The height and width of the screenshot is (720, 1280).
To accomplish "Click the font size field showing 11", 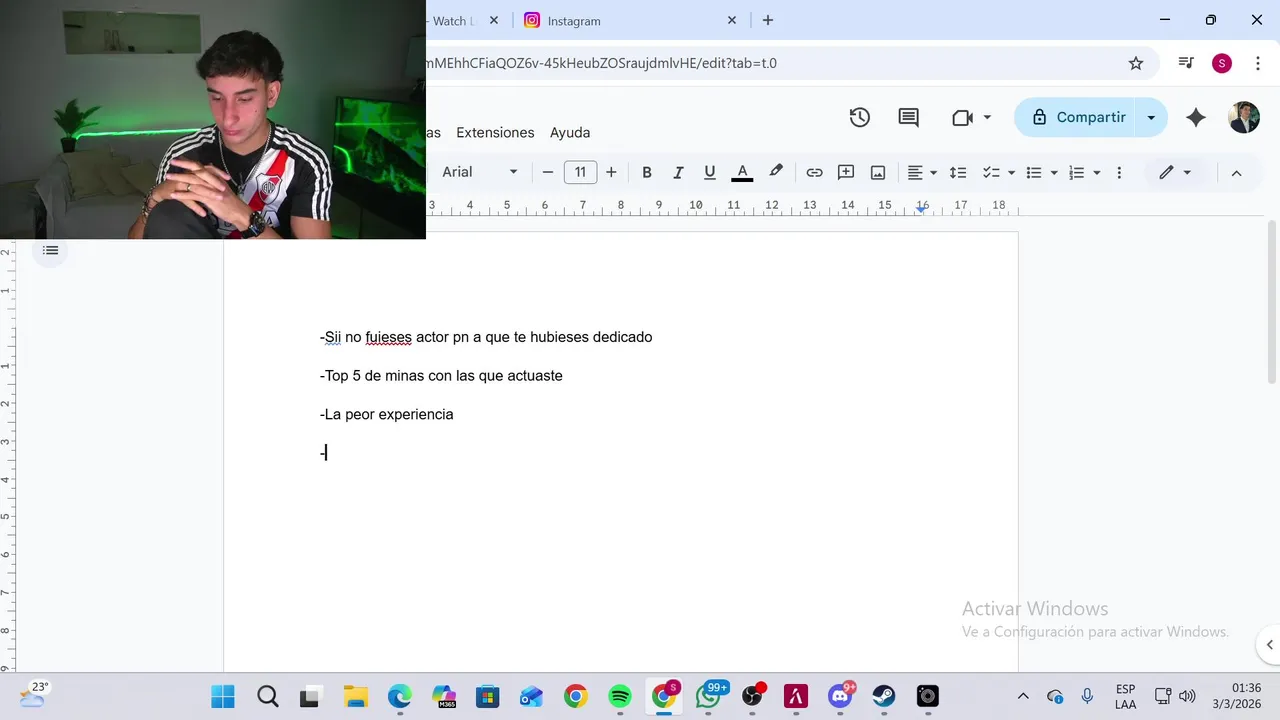I will click(x=580, y=172).
